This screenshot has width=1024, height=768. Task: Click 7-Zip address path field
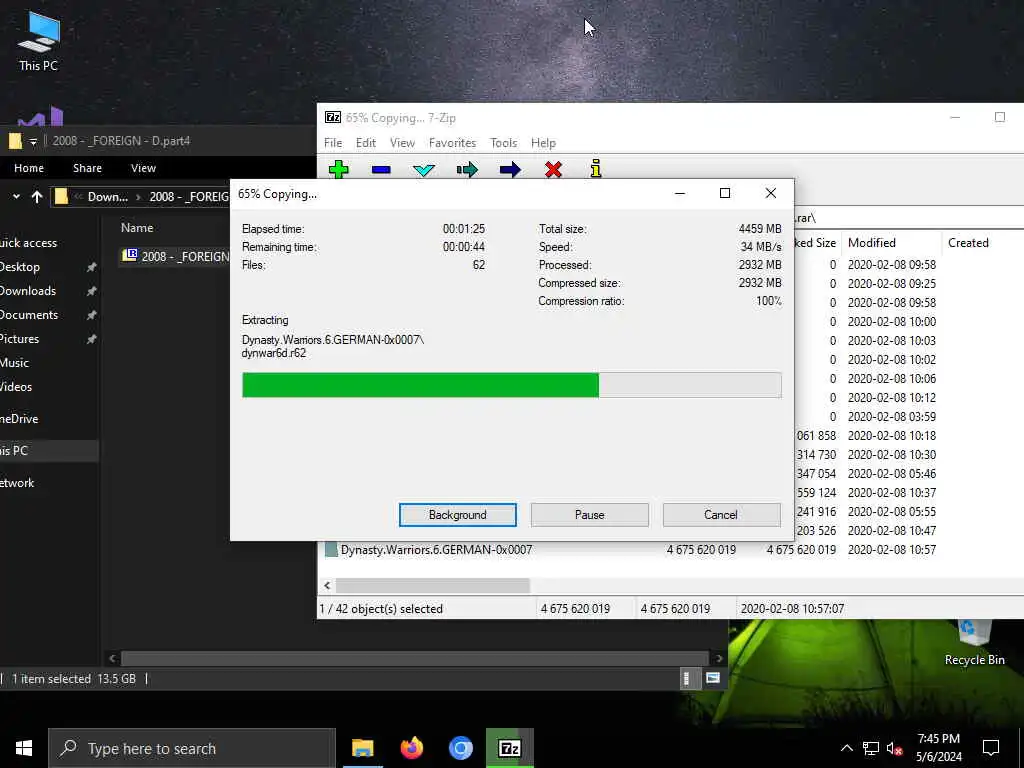909,217
